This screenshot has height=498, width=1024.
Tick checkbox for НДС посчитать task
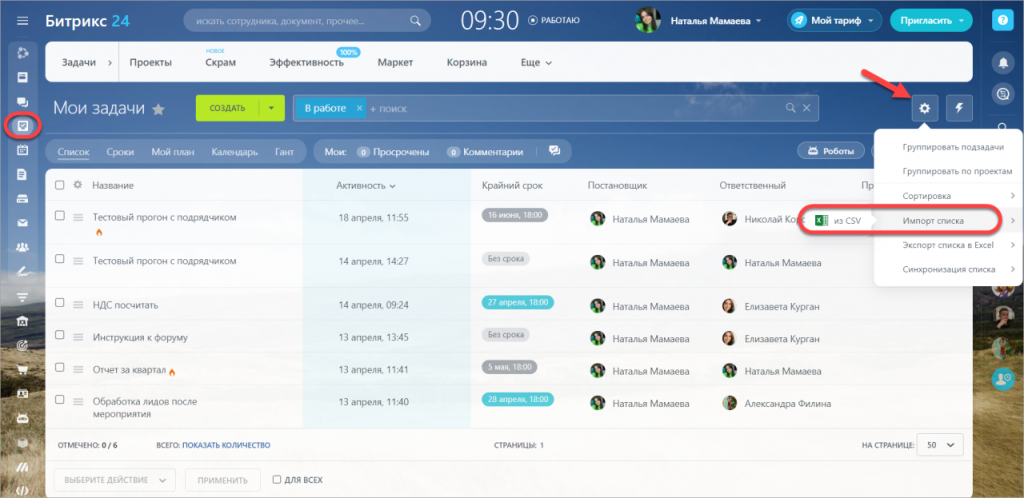coord(60,304)
